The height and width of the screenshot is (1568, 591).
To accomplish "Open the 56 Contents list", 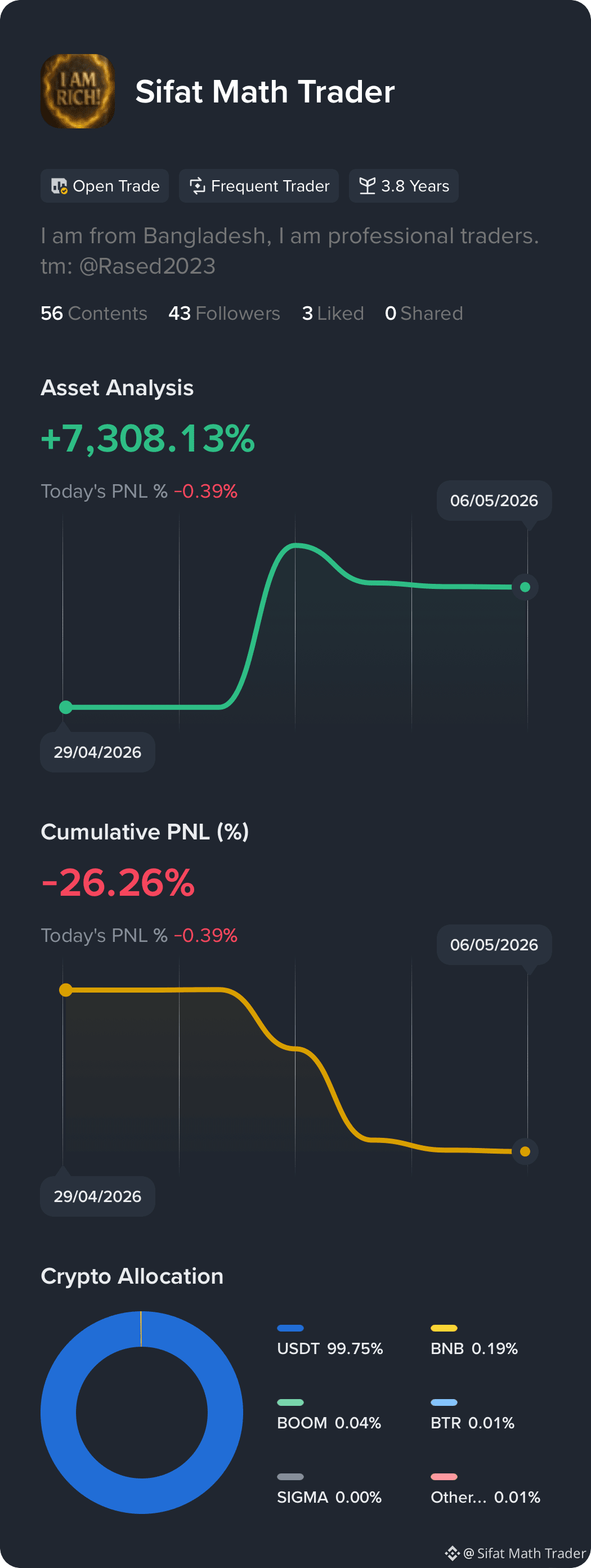I will [x=94, y=314].
